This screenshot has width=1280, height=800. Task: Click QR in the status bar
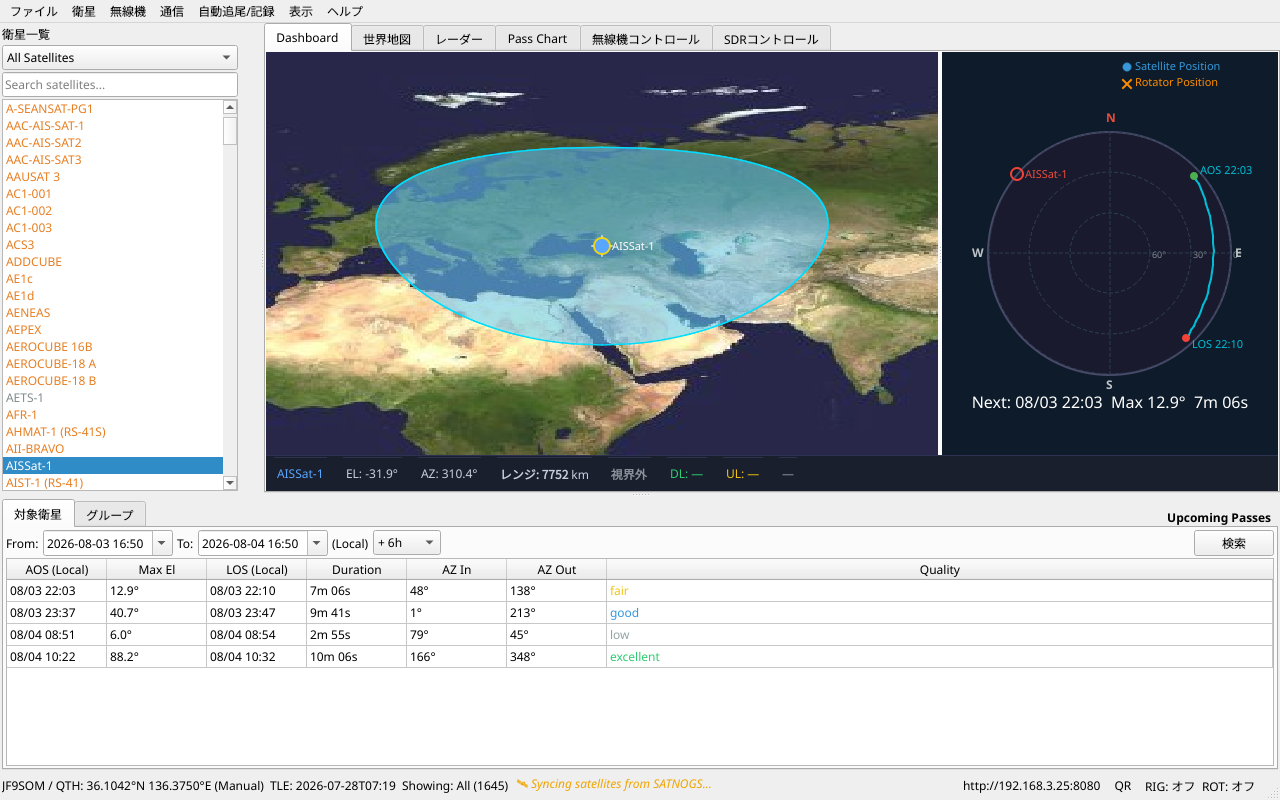1123,786
